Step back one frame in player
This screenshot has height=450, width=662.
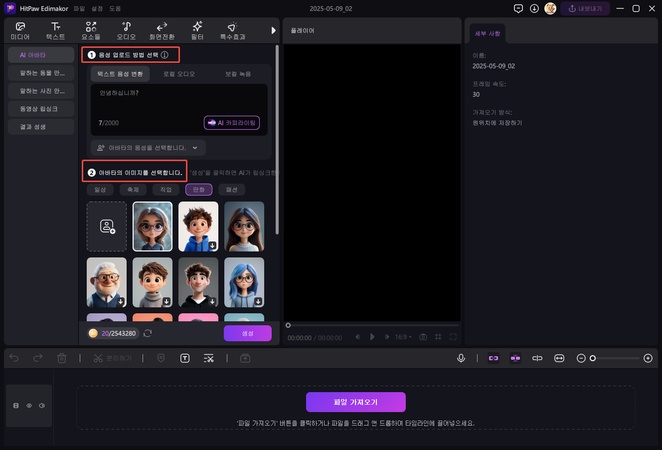click(x=358, y=337)
